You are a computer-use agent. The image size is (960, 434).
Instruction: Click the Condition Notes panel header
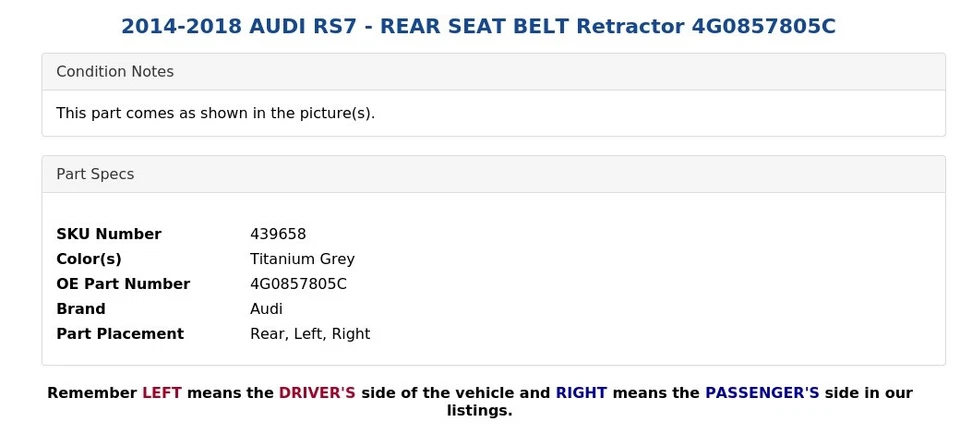115,72
